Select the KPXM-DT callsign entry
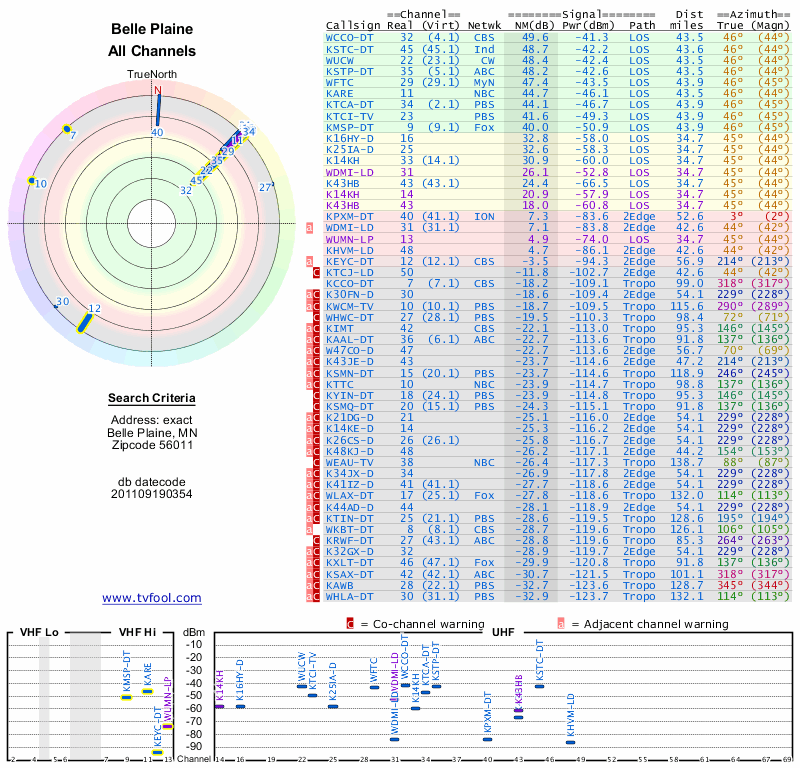The image size is (800, 768). (349, 216)
